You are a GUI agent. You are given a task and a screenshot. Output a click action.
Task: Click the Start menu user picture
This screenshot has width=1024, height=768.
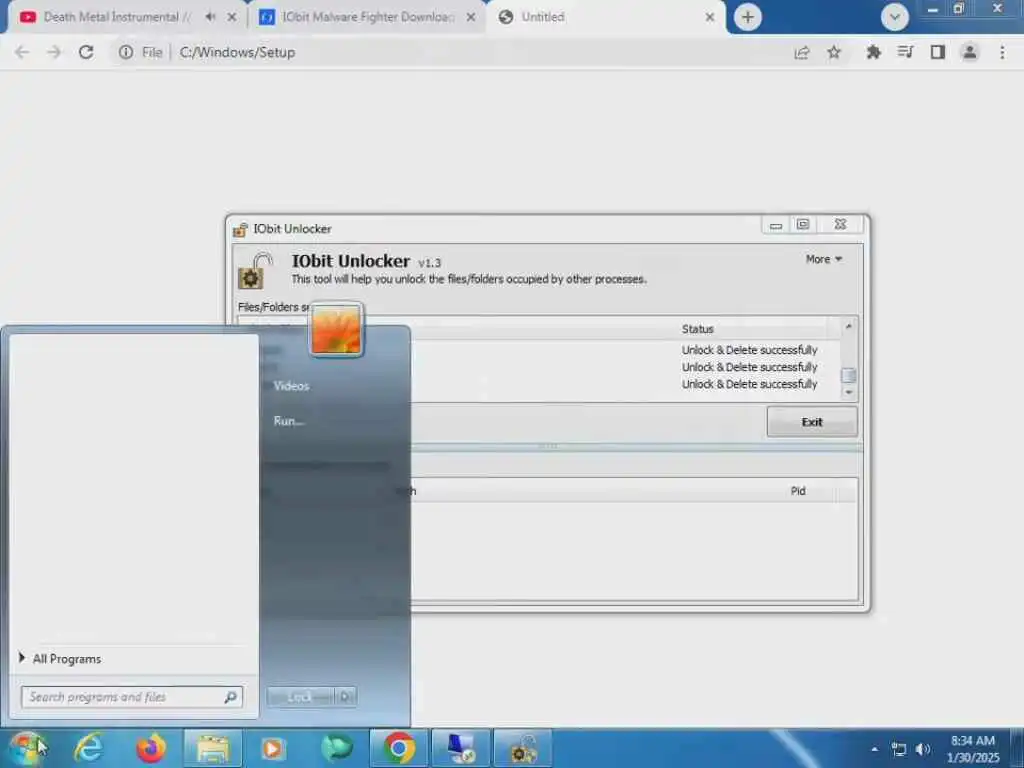coord(336,330)
